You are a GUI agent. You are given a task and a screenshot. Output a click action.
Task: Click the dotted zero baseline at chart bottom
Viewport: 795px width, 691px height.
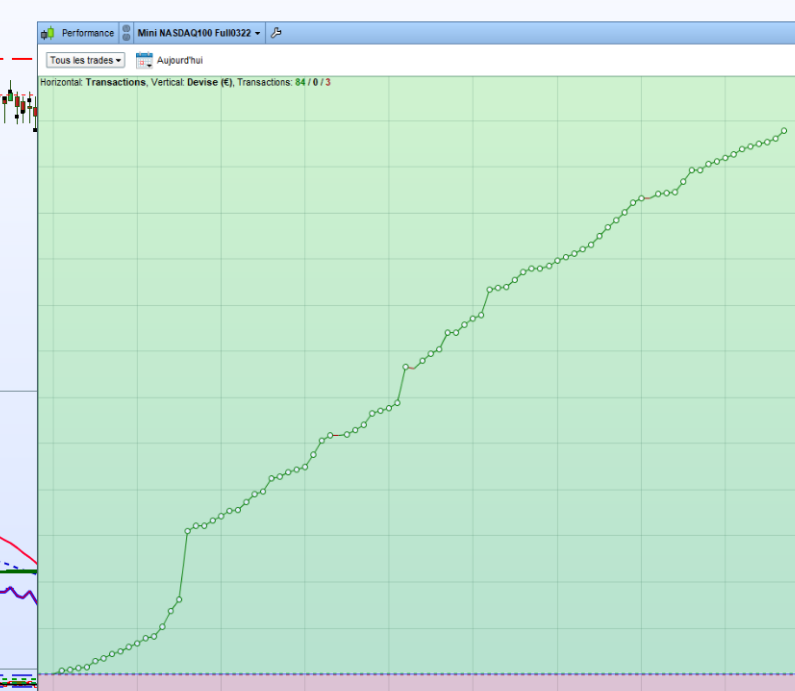[400, 674]
